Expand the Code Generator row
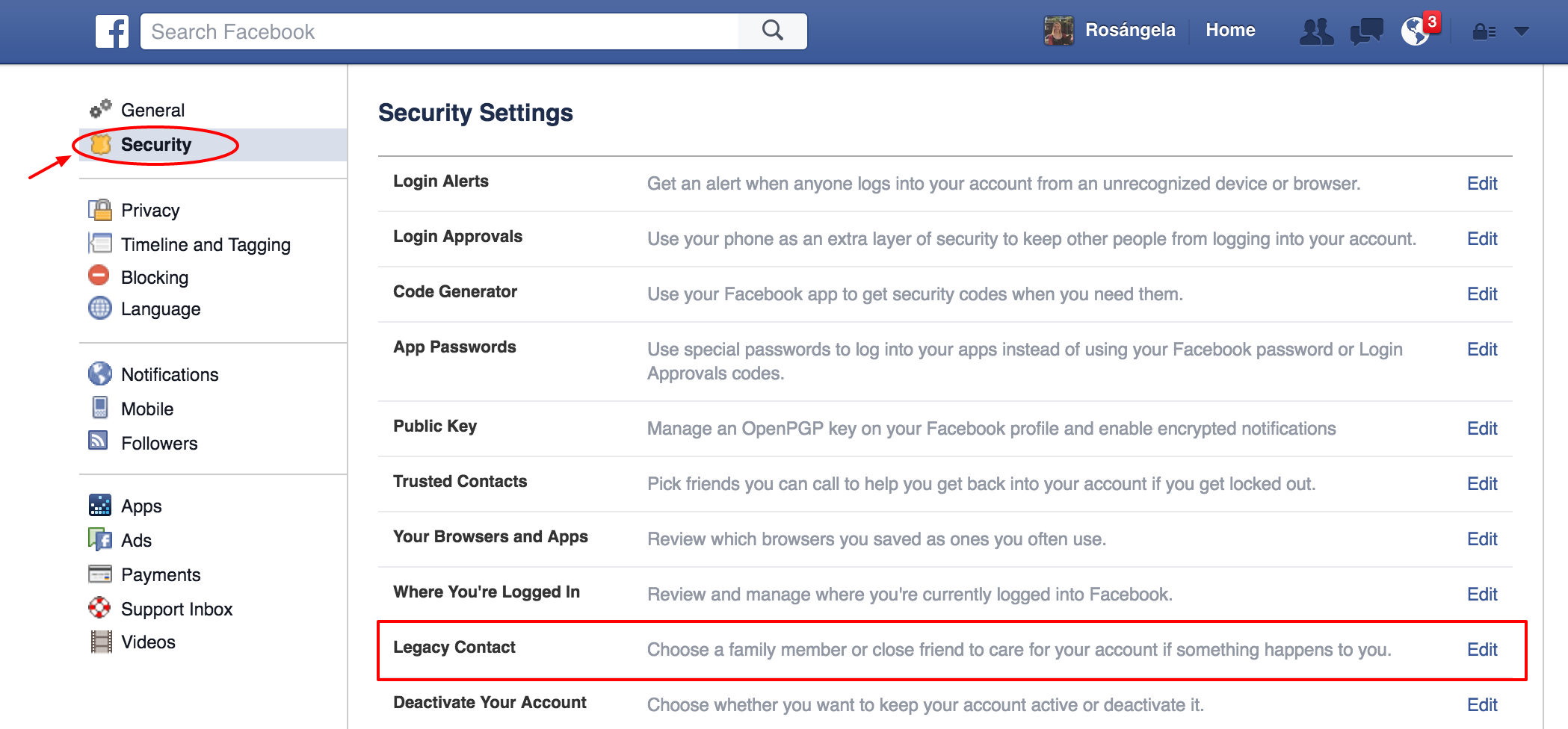 pyautogui.click(x=455, y=292)
